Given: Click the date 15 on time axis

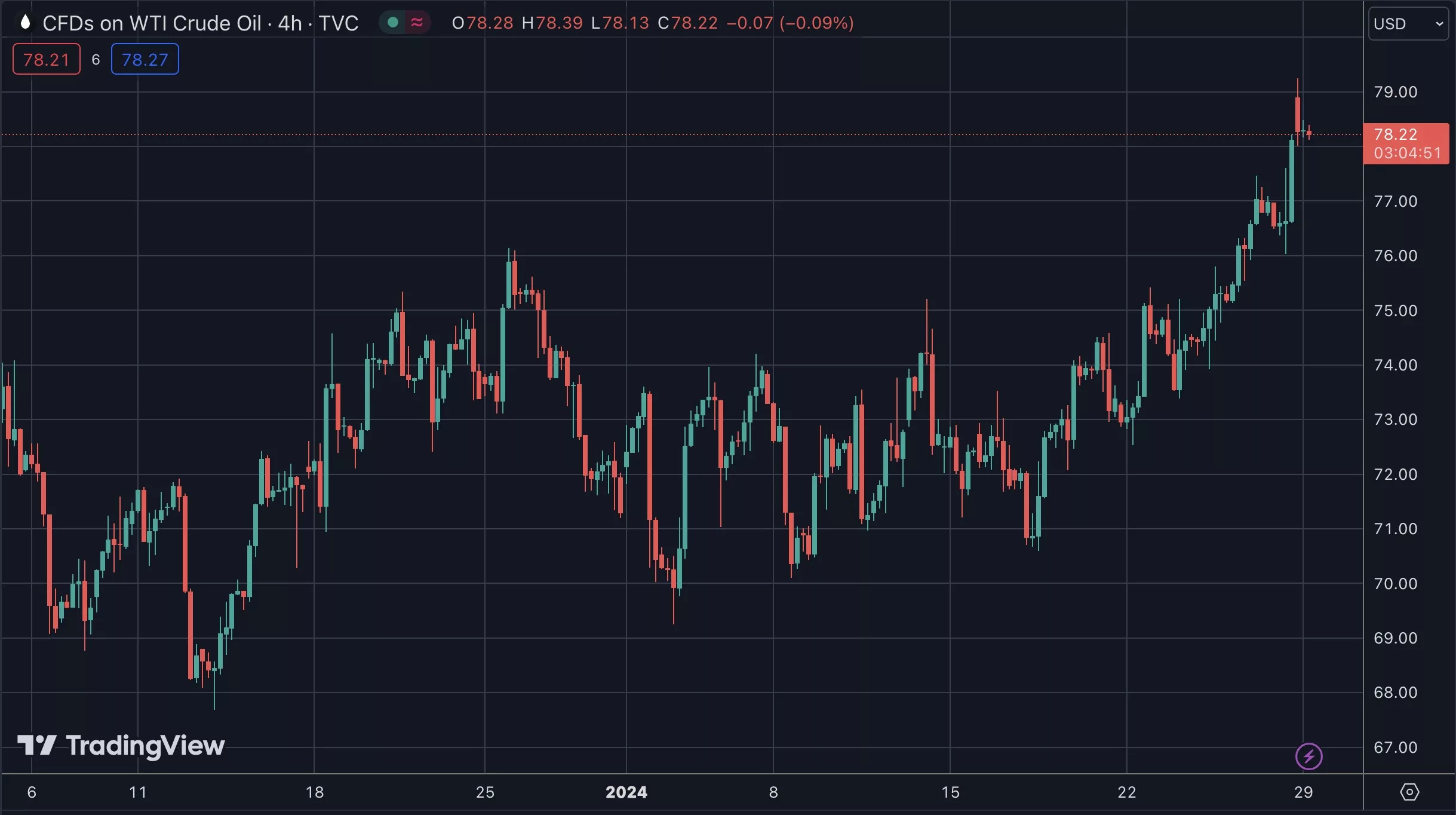Looking at the screenshot, I should click(950, 792).
